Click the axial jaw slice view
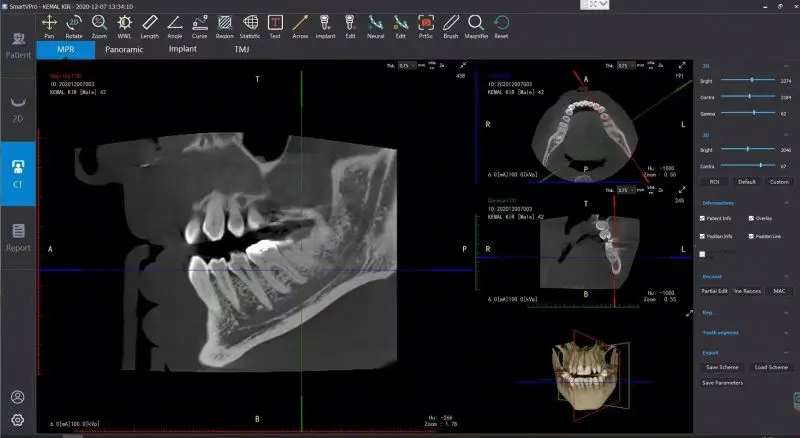 click(x=585, y=135)
